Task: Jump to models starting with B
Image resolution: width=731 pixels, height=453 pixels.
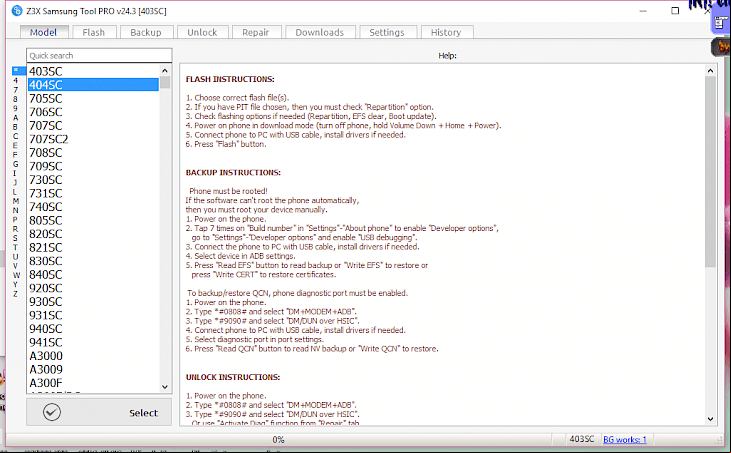Action: point(15,127)
